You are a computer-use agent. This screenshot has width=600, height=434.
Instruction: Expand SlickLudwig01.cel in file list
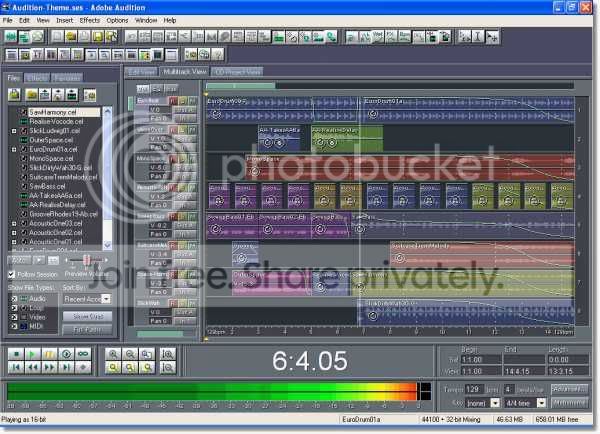coord(14,131)
